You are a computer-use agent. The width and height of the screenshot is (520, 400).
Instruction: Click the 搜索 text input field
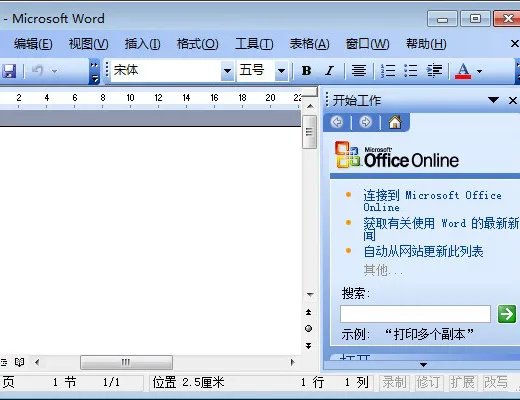click(415, 314)
